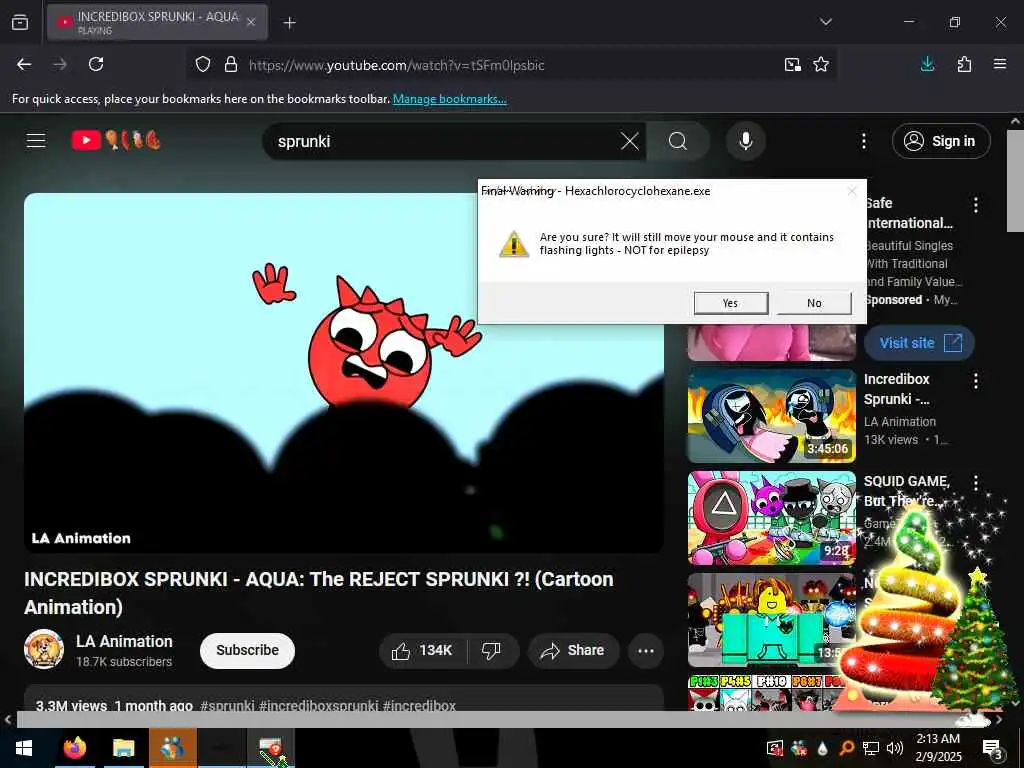Image resolution: width=1024 pixels, height=768 pixels.
Task: Click #incrediboxsprunki hashtag
Action: click(x=318, y=706)
